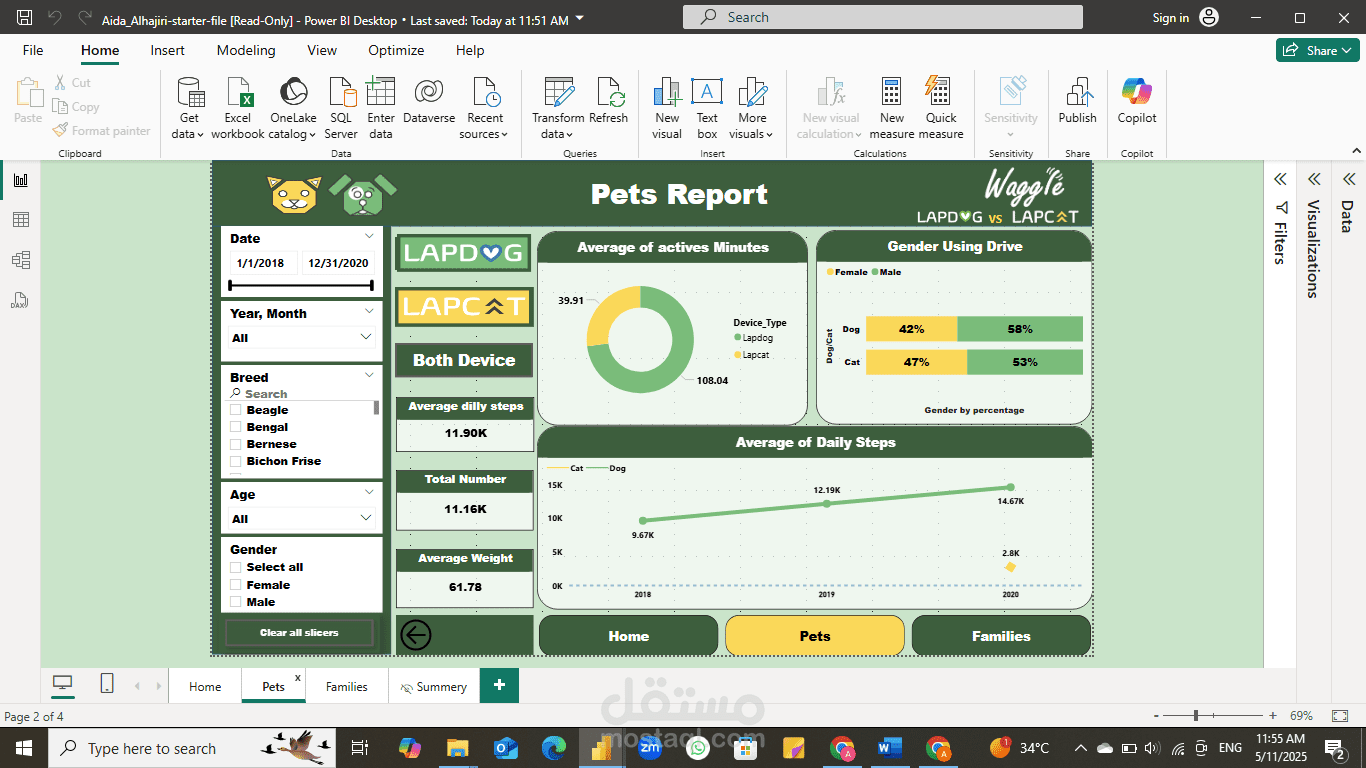Click Clear all slicers button
This screenshot has width=1366, height=768.
pos(299,632)
